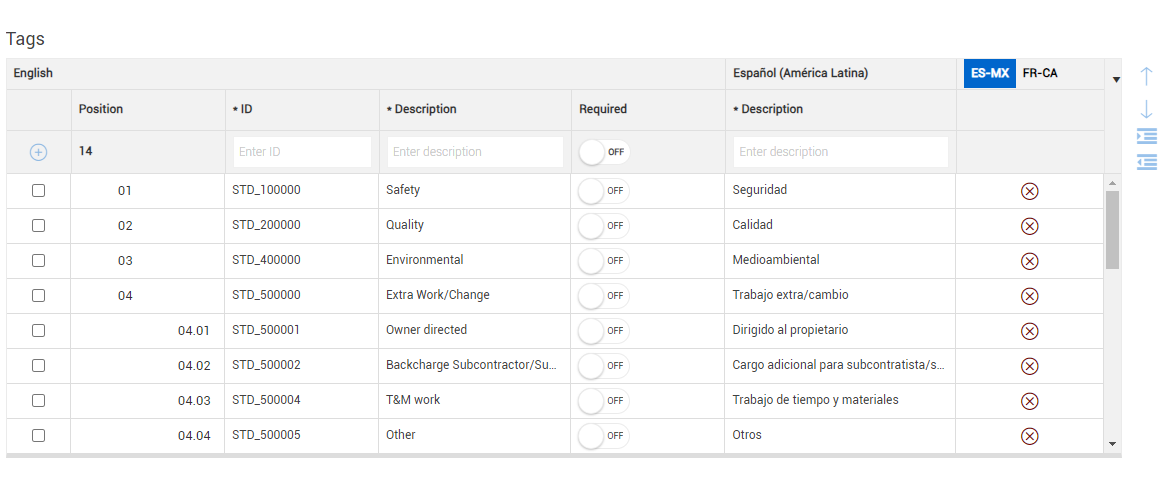Click the table scrollbar down arrow
Image resolution: width=1170 pixels, height=486 pixels.
click(x=1113, y=444)
